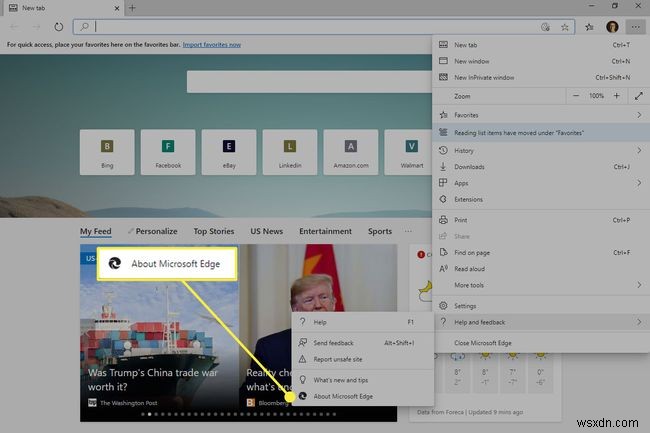Switch to Entertainment tab
Screen dimensions: 650x433
325,231
